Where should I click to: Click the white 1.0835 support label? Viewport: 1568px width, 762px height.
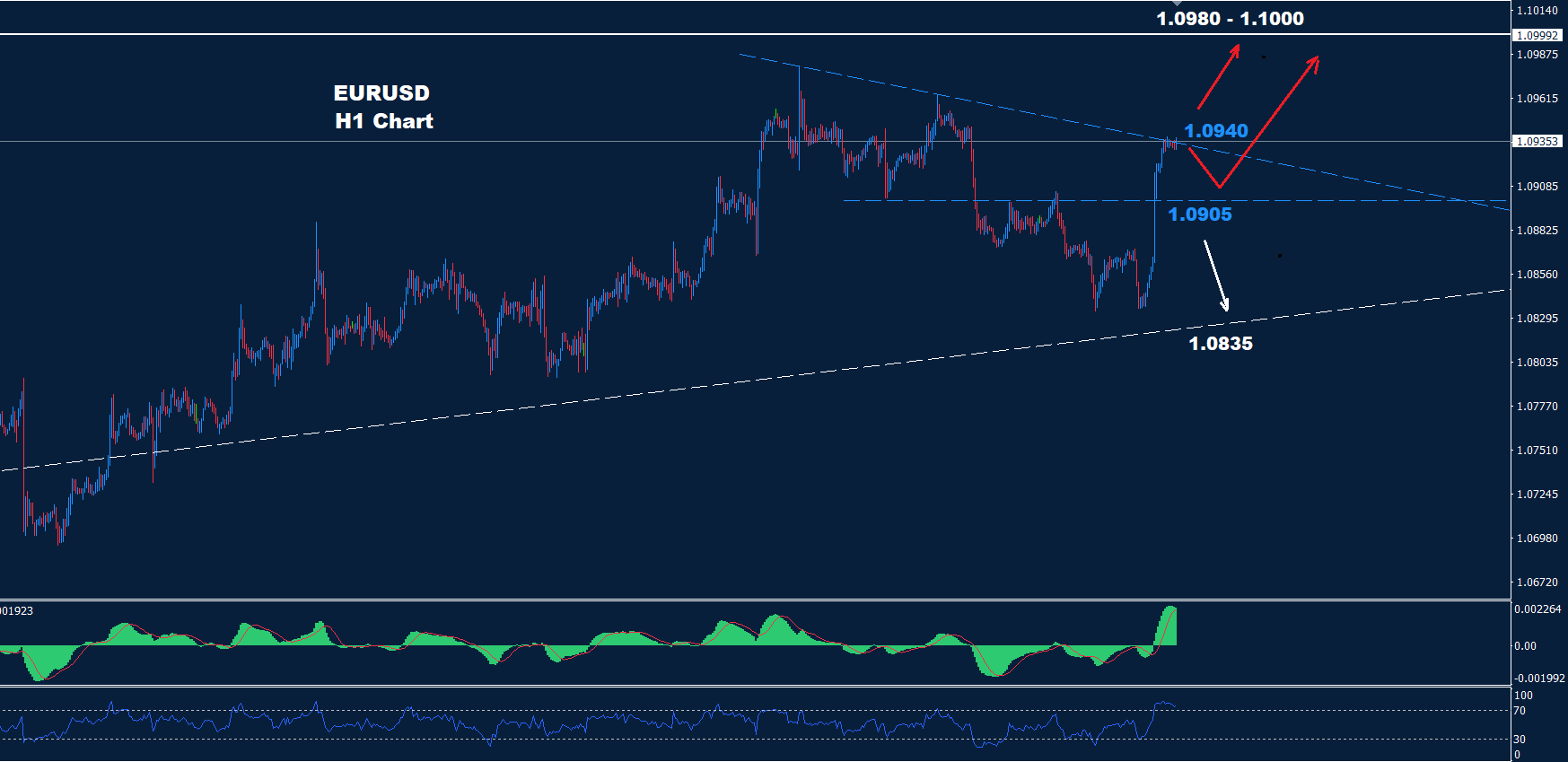tap(1220, 344)
